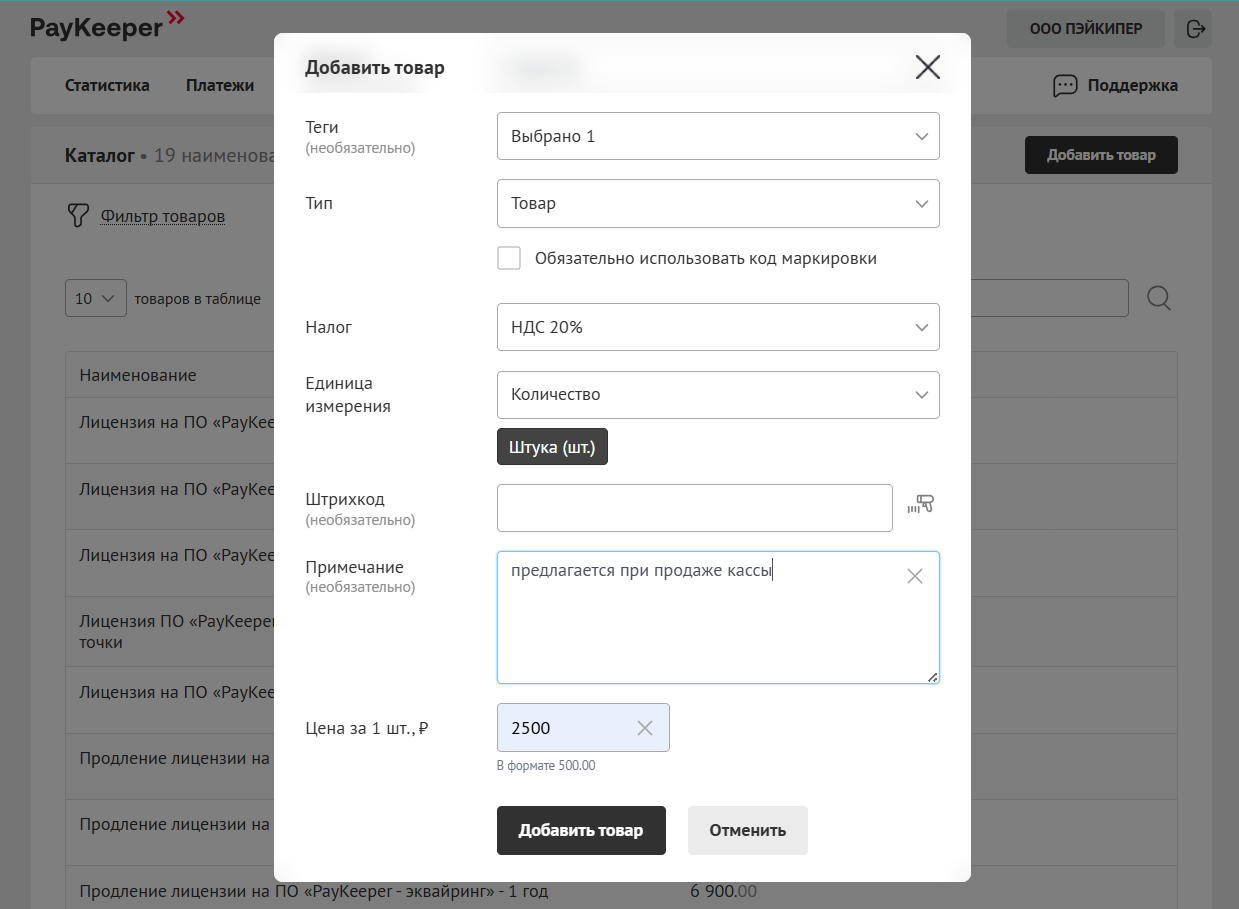Open the Платежи tab
The height and width of the screenshot is (909, 1239).
(220, 85)
